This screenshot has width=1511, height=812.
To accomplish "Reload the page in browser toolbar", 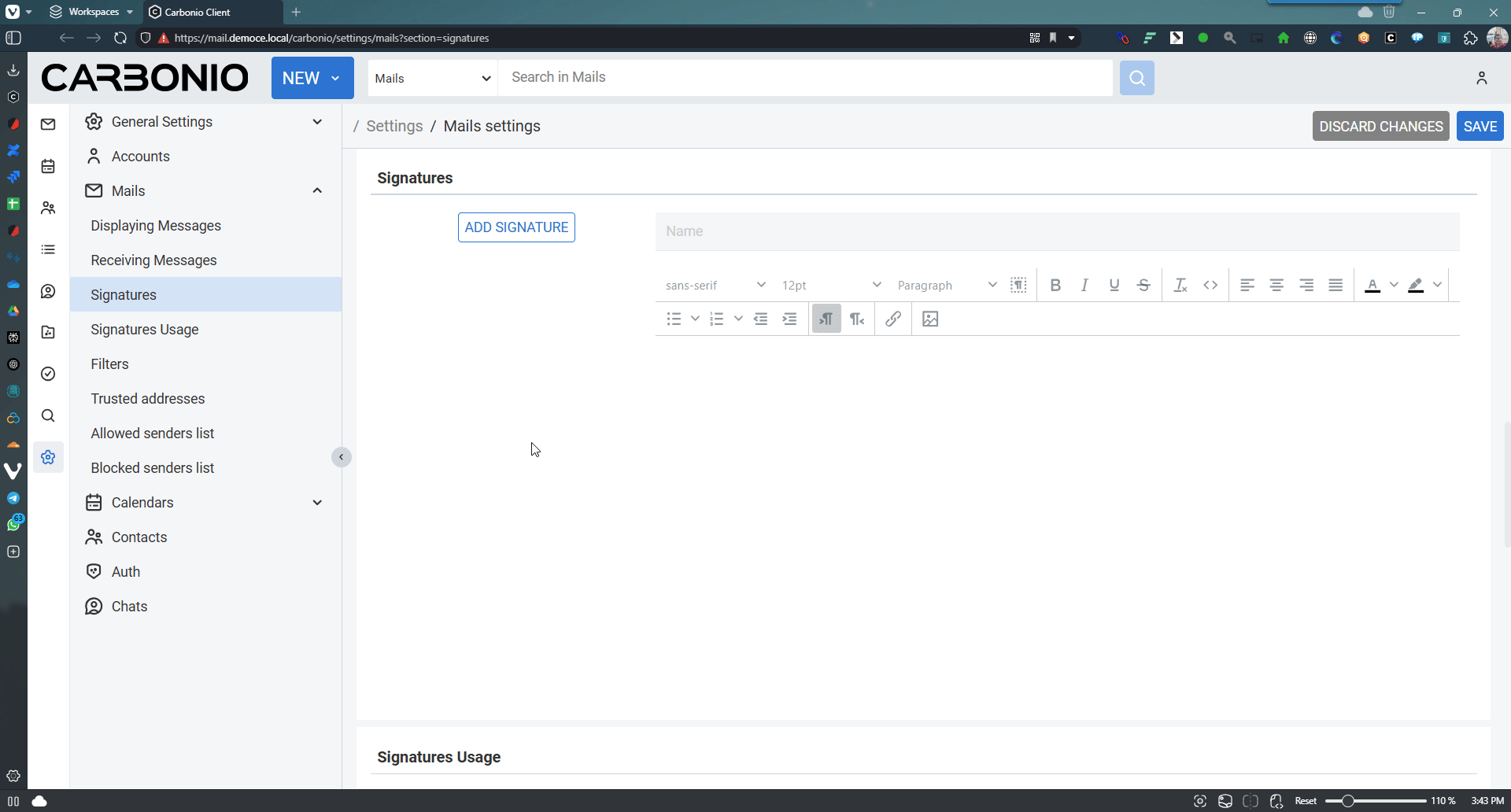I will 120,38.
